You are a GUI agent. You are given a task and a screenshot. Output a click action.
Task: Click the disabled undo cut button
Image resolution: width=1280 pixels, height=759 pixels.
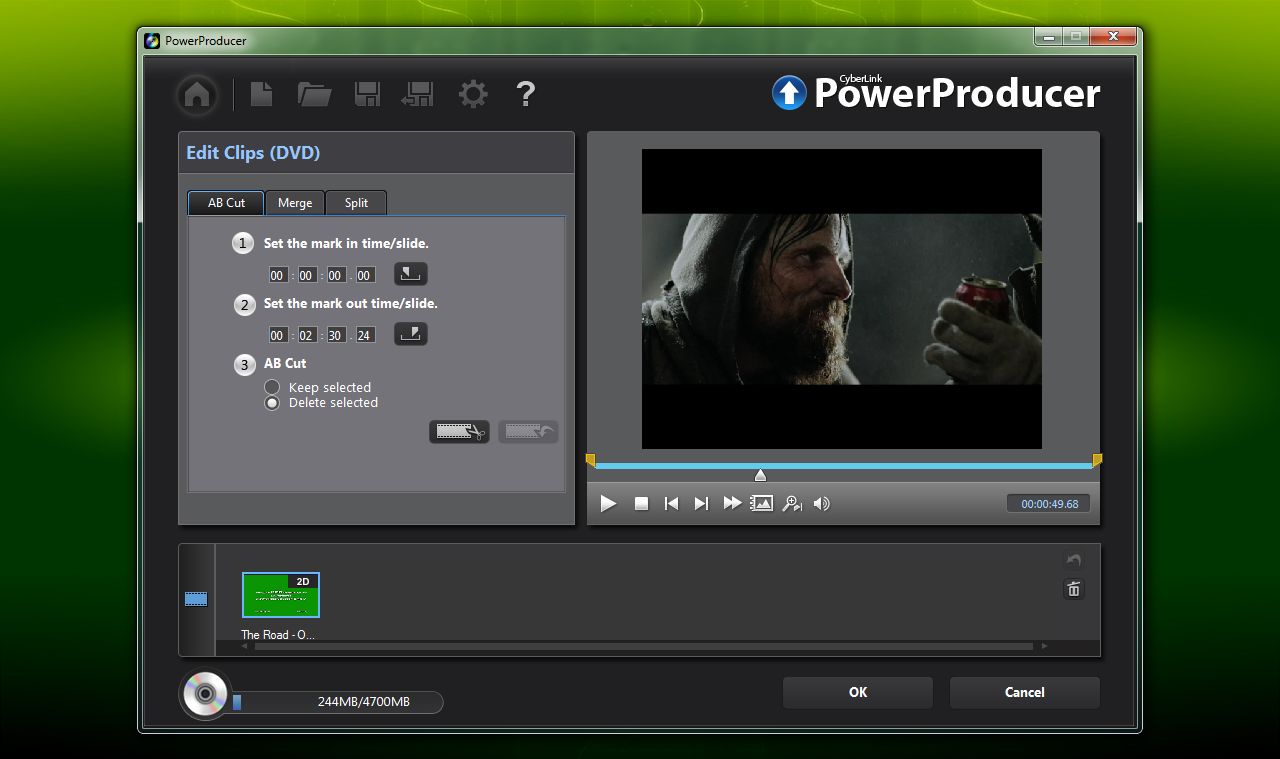[527, 431]
